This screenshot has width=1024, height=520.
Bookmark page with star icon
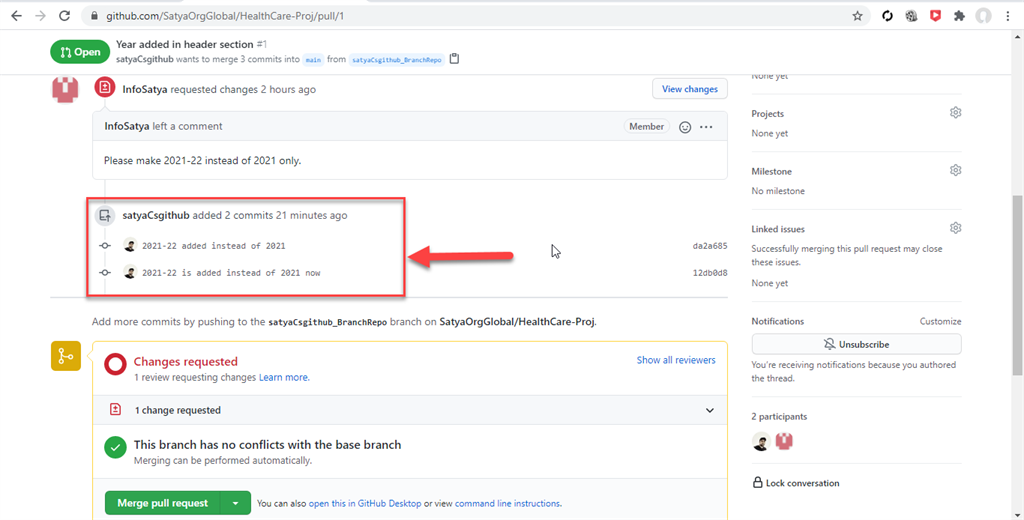[x=857, y=16]
